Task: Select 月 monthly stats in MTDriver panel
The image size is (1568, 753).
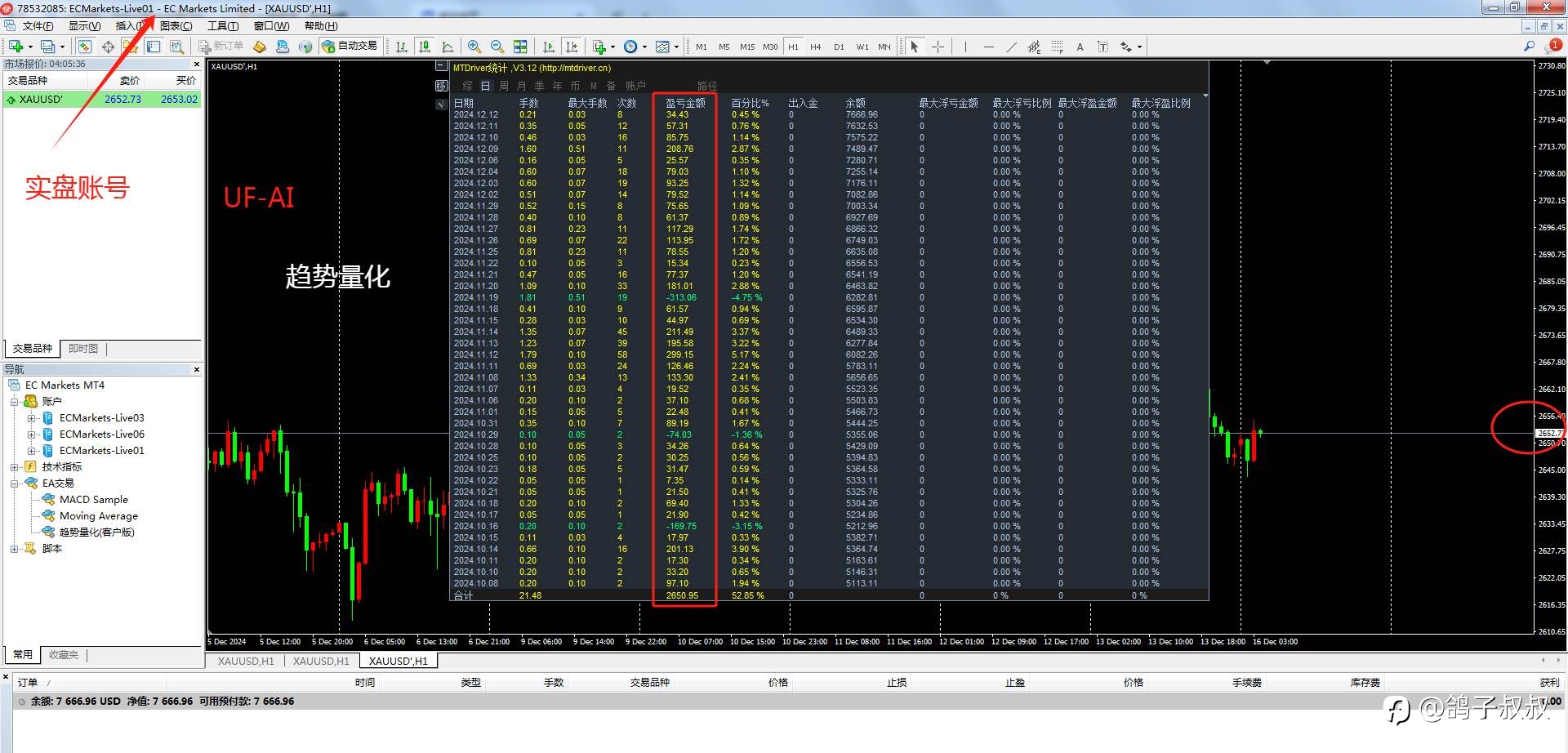Action: click(x=522, y=86)
